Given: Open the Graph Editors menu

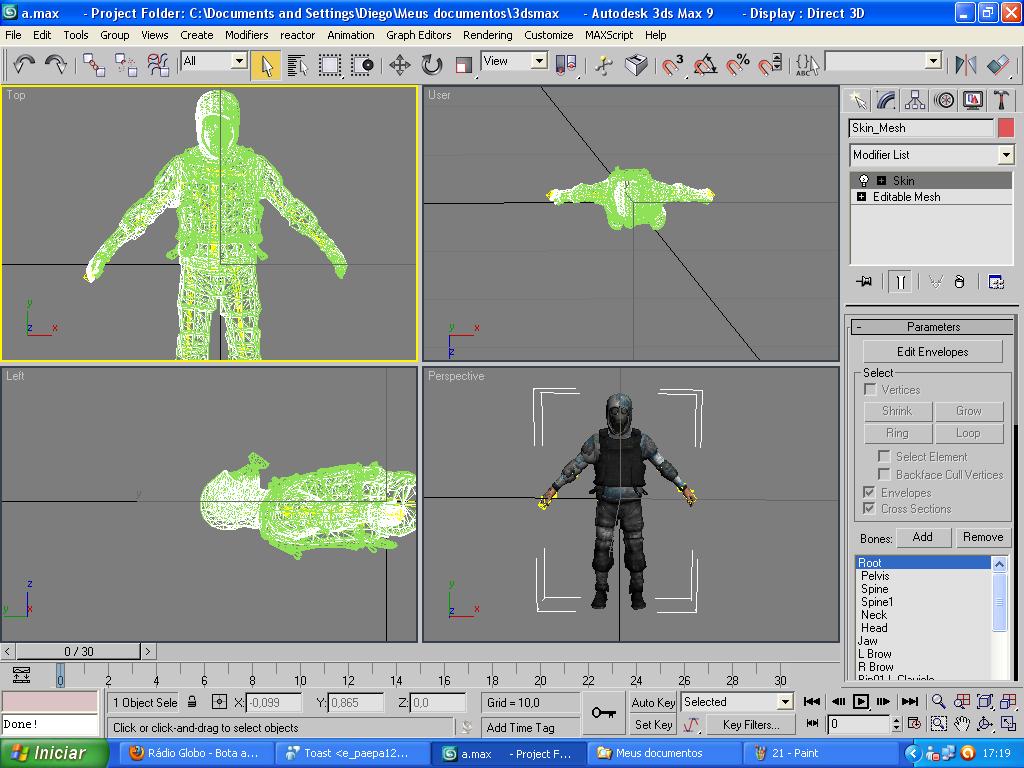Looking at the screenshot, I should pos(419,35).
